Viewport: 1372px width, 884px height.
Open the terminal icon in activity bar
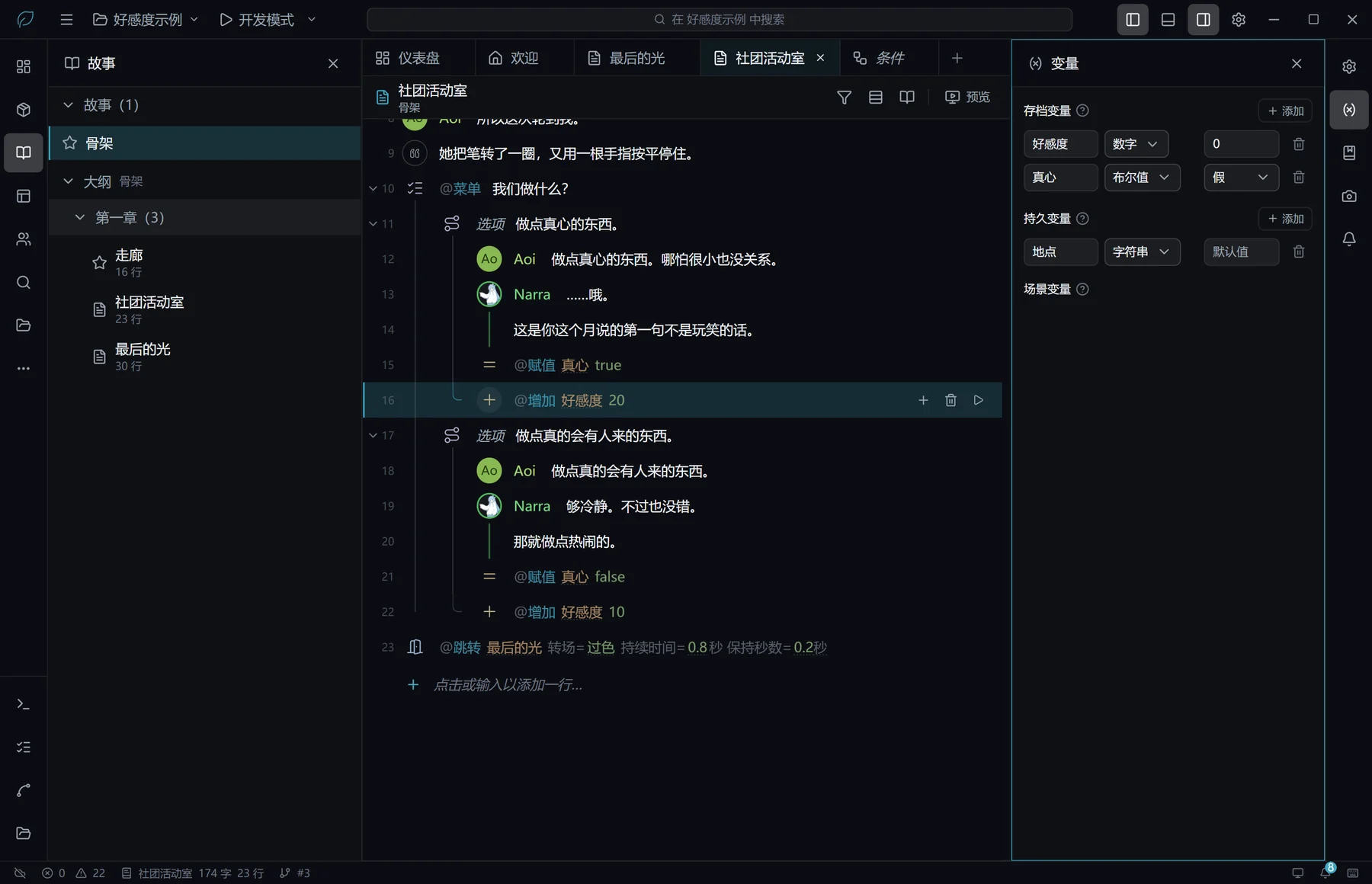point(24,705)
